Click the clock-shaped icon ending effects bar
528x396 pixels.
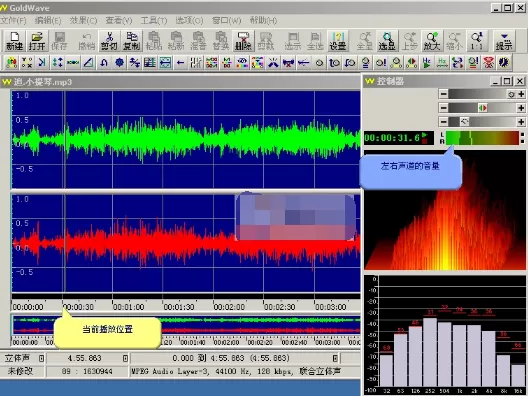click(504, 63)
